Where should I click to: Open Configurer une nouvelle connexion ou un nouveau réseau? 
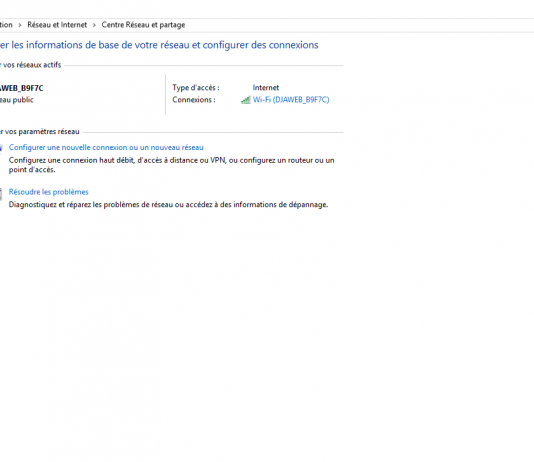pyautogui.click(x=106, y=147)
